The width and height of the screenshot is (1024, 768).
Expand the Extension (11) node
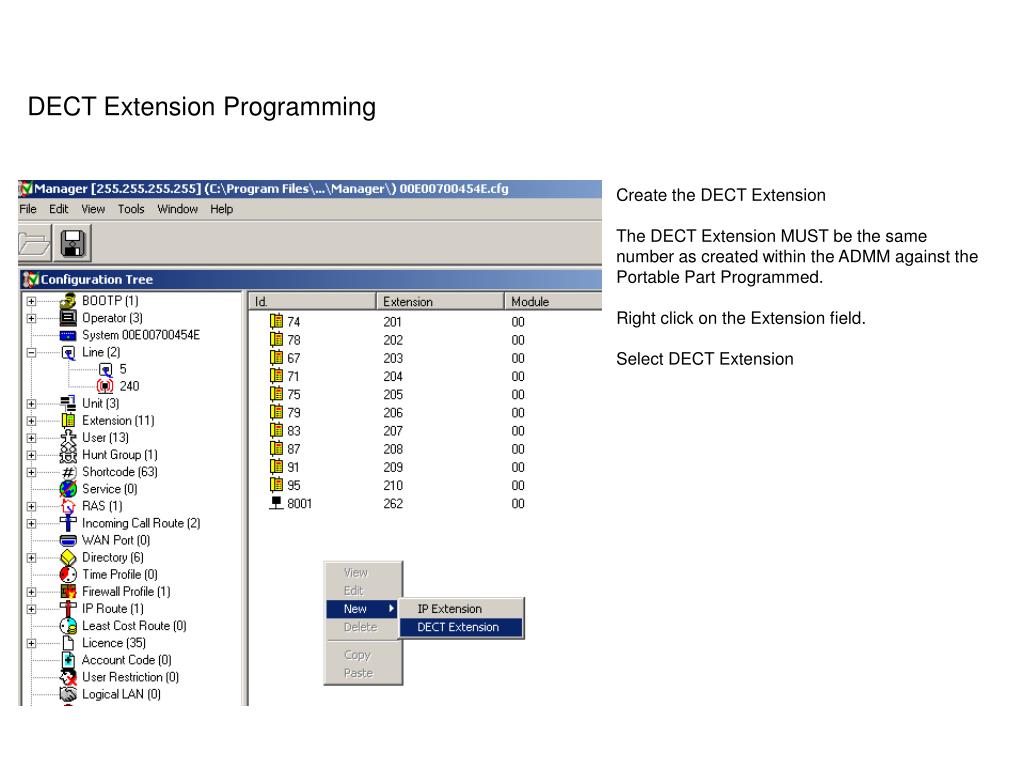[31, 421]
